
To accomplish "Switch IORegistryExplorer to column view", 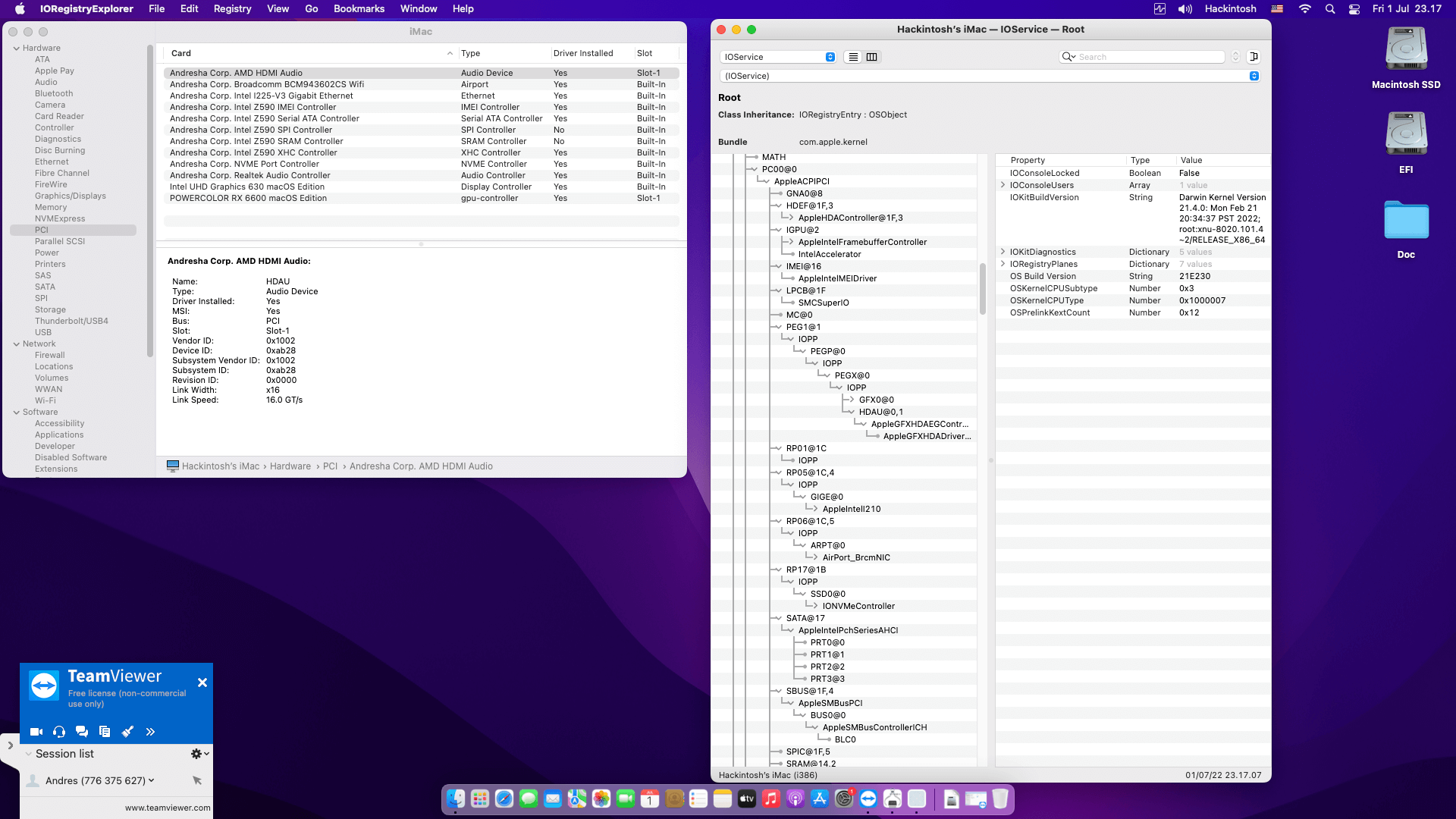I will coord(872,57).
